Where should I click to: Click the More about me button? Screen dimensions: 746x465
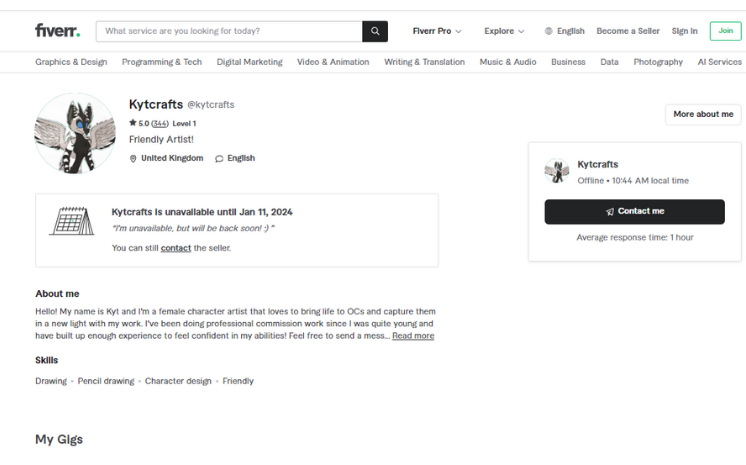pos(703,114)
